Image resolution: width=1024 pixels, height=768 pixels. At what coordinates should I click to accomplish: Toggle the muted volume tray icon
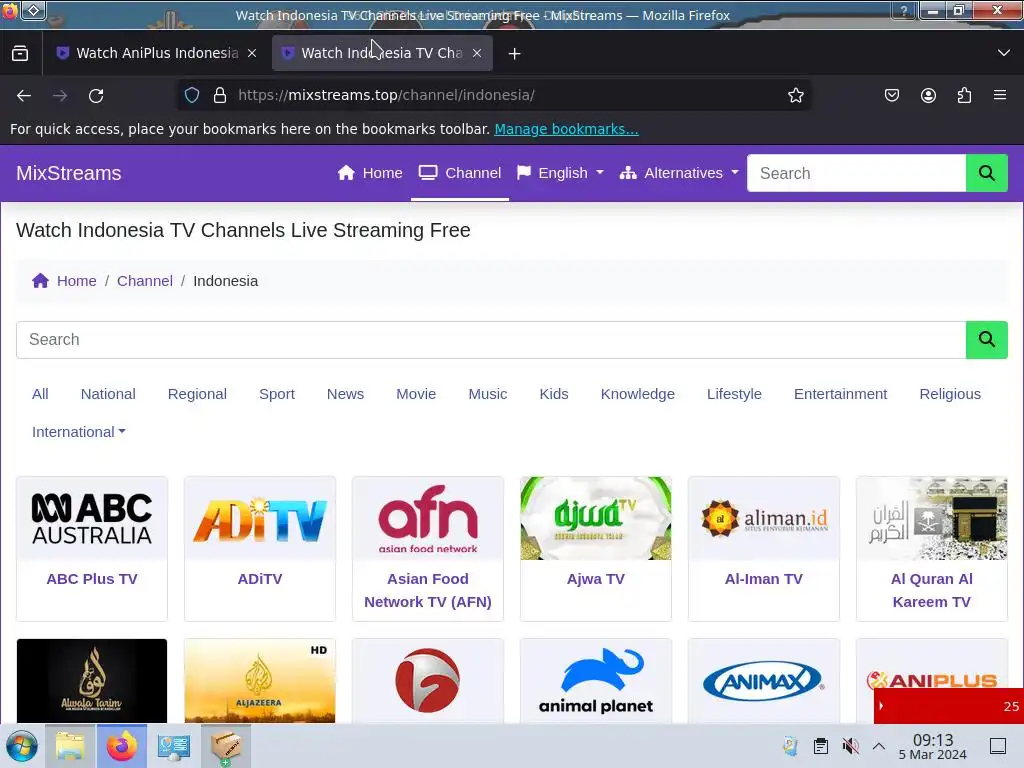[850, 746]
